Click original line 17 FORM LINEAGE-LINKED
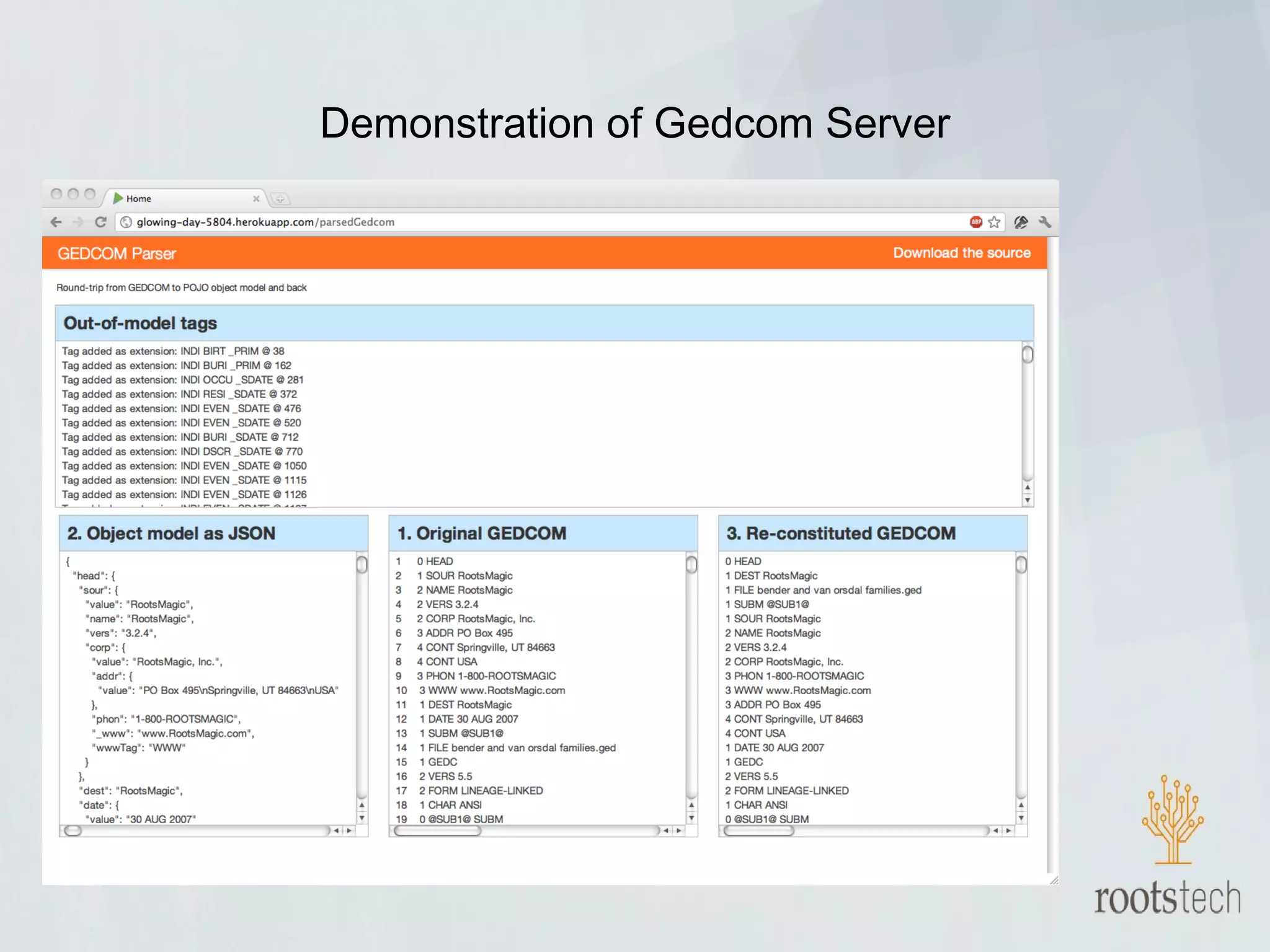Viewport: 1270px width, 952px height. pos(481,790)
